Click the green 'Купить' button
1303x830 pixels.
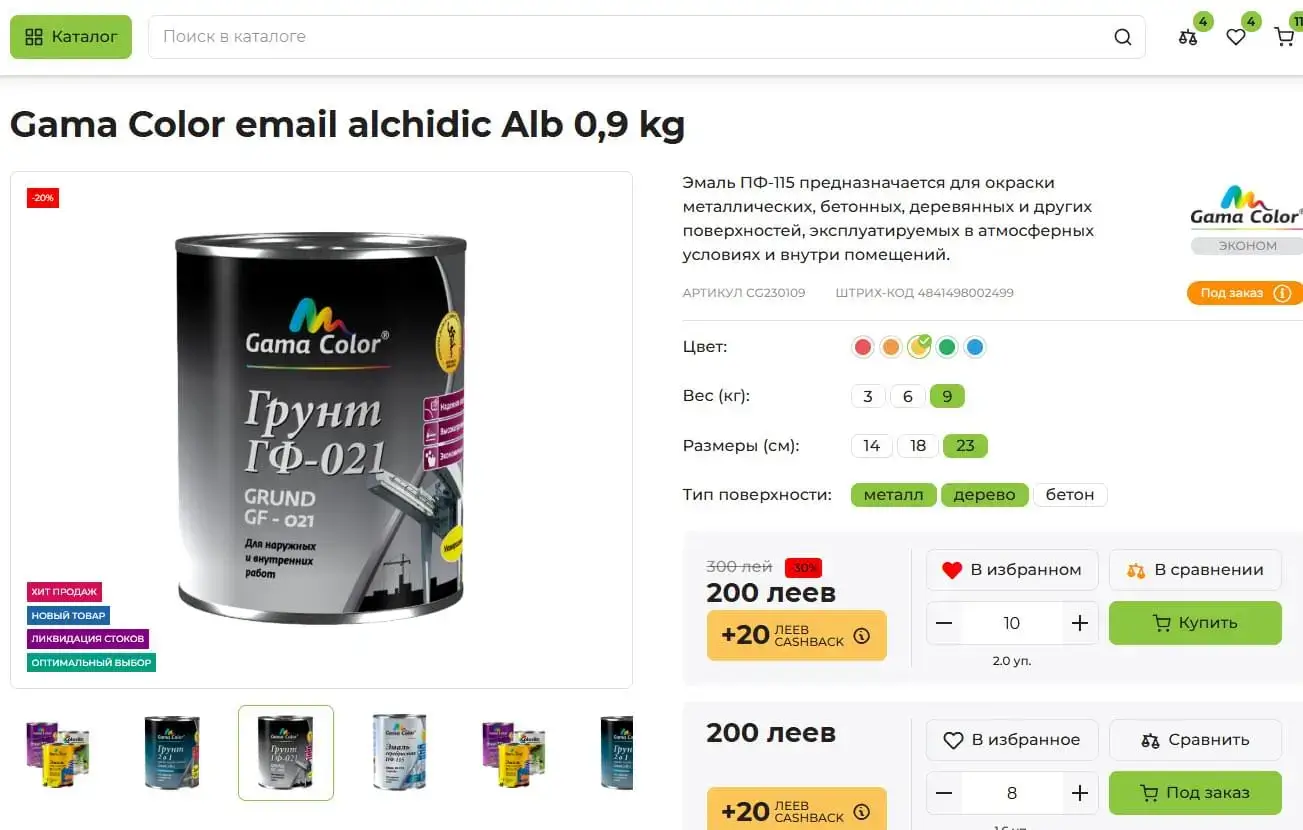pos(1195,623)
